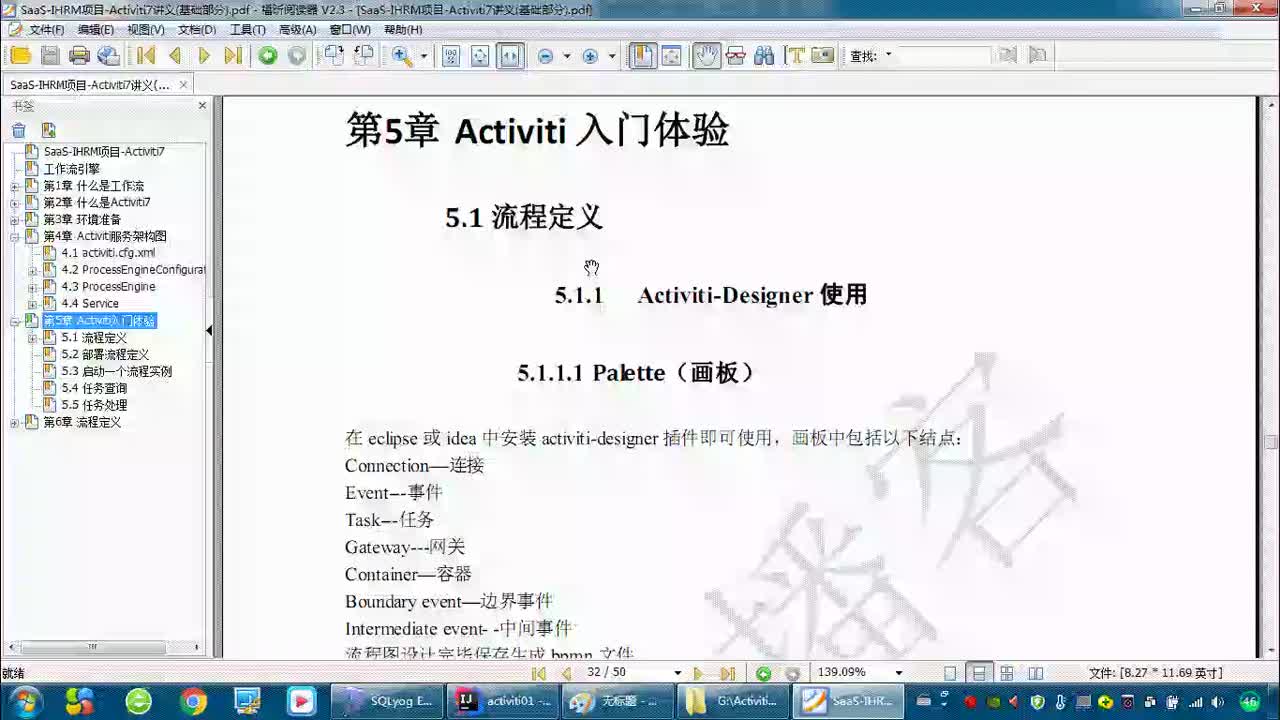Screen dimensions: 1280x720
Task: Expand 4.2 ProcessEngineConfiguration node
Action: coord(32,271)
